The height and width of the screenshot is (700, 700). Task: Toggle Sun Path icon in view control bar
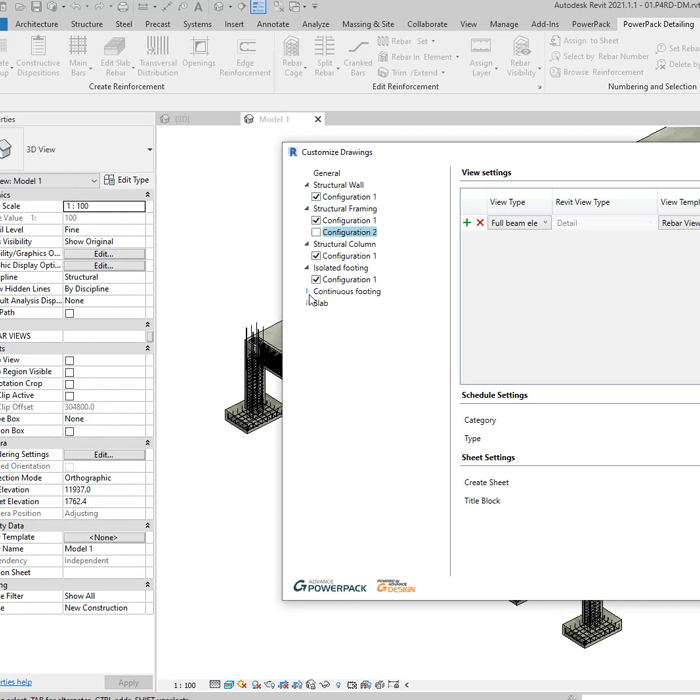(242, 684)
